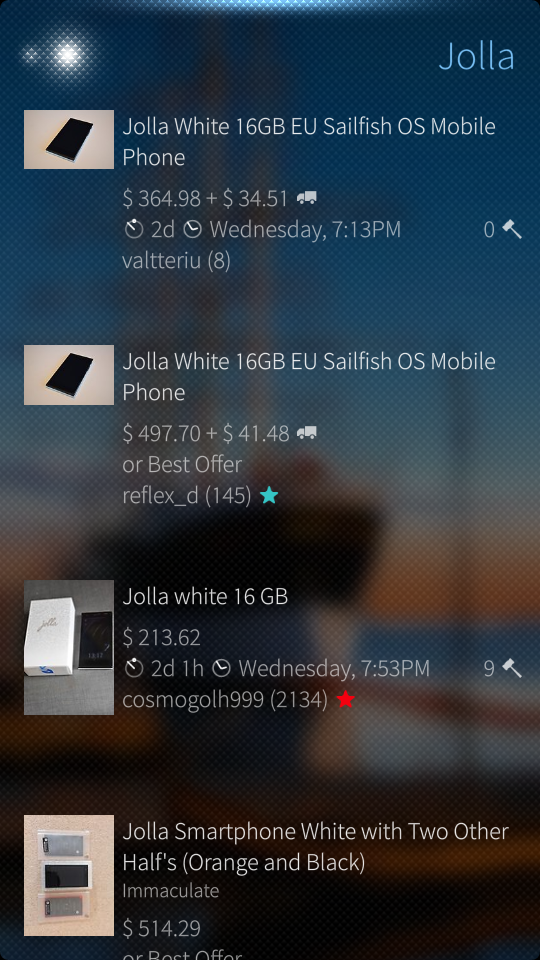Viewport: 540px width, 960px height.
Task: Click thumbnail of three Other Half covers
Action: pos(69,875)
